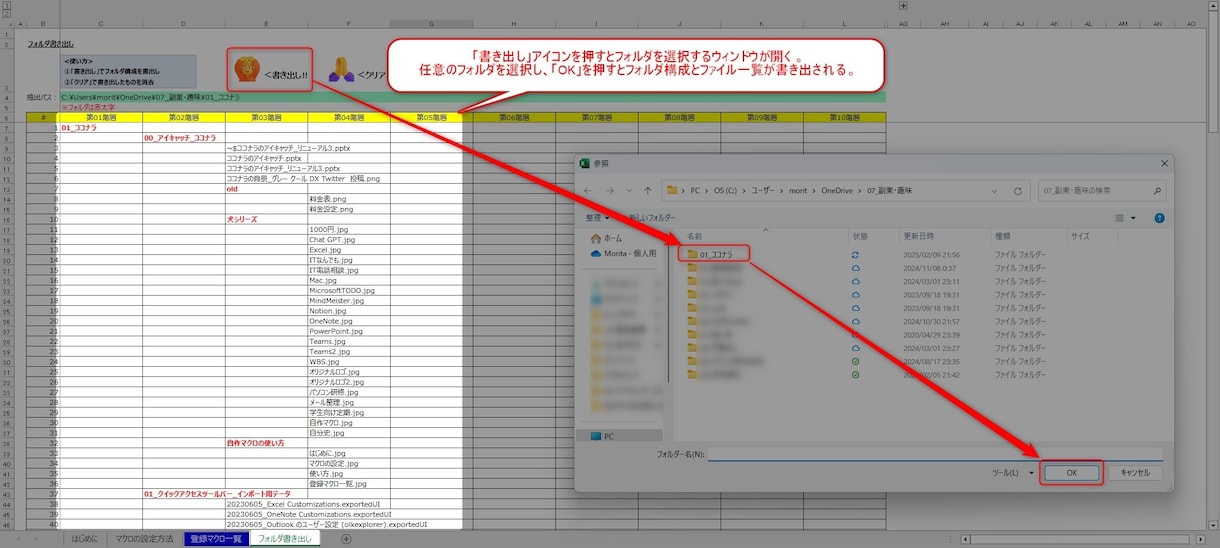Click the 第01階層 header cell
Viewport: 1220px width, 548px height.
pyautogui.click(x=101, y=117)
